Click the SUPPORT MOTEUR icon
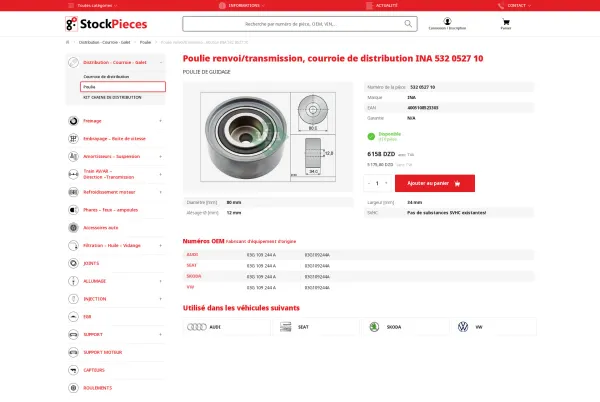 pos(73,352)
